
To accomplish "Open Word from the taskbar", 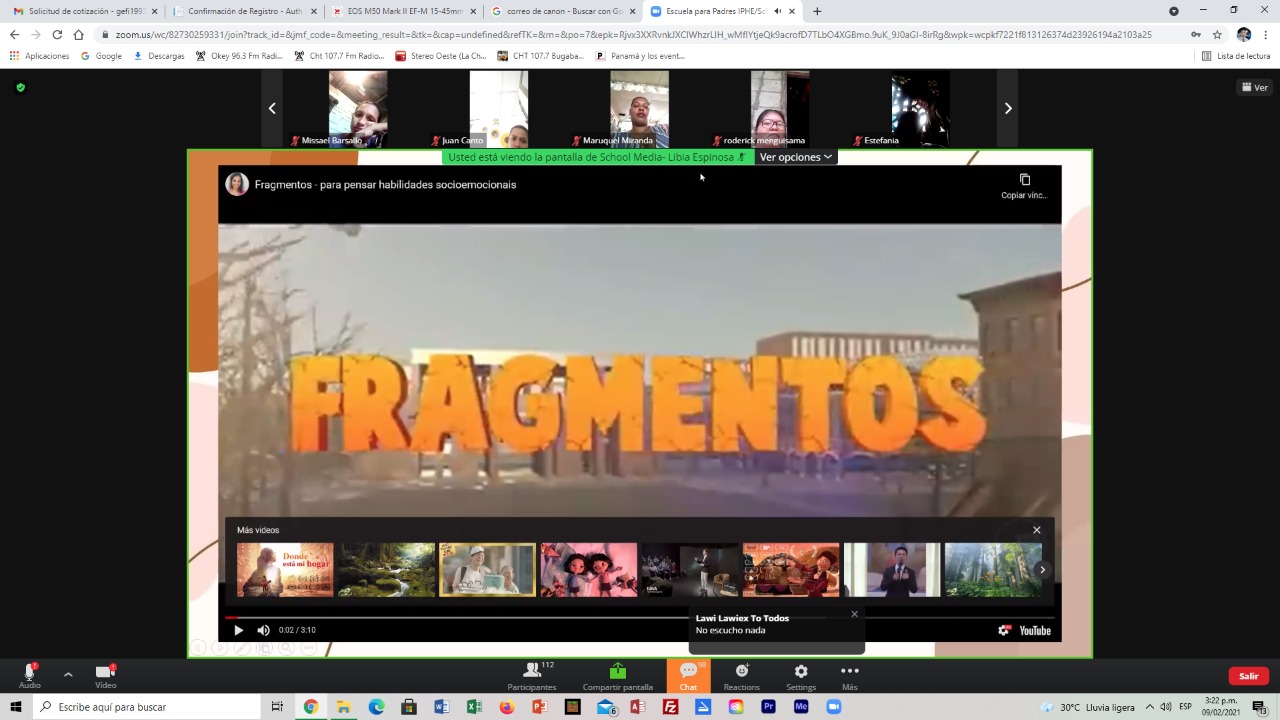I will click(x=441, y=707).
